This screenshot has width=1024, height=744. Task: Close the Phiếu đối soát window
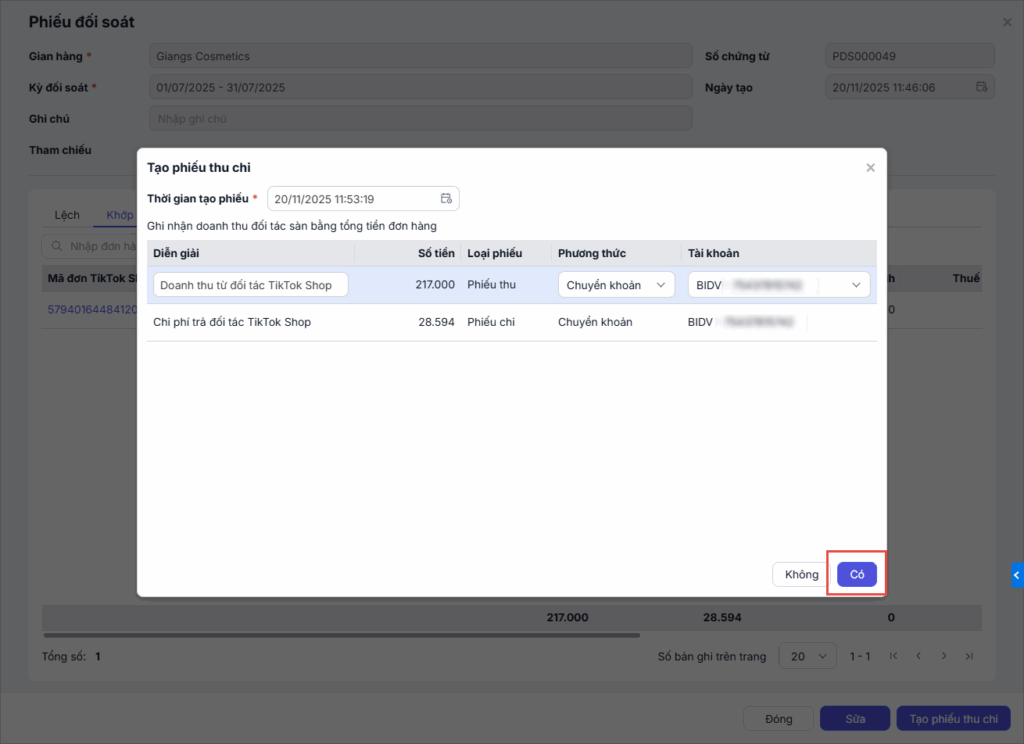tap(1007, 22)
